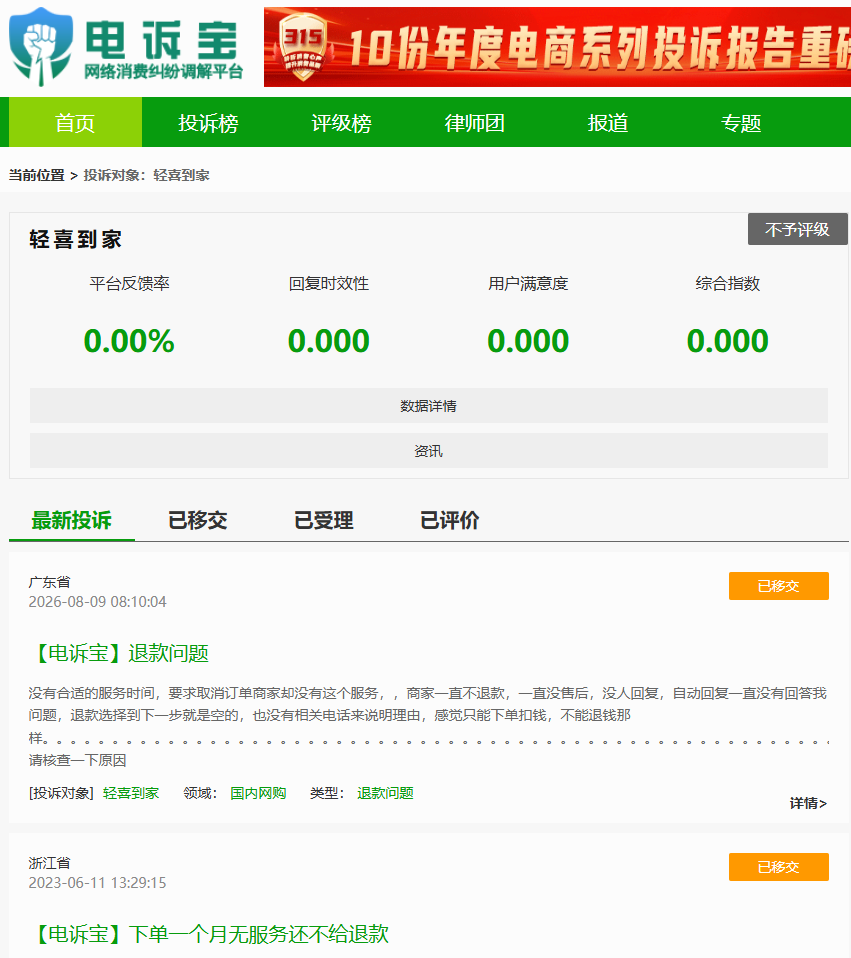Expand 资讯 bar
The image size is (851, 958).
click(x=429, y=451)
